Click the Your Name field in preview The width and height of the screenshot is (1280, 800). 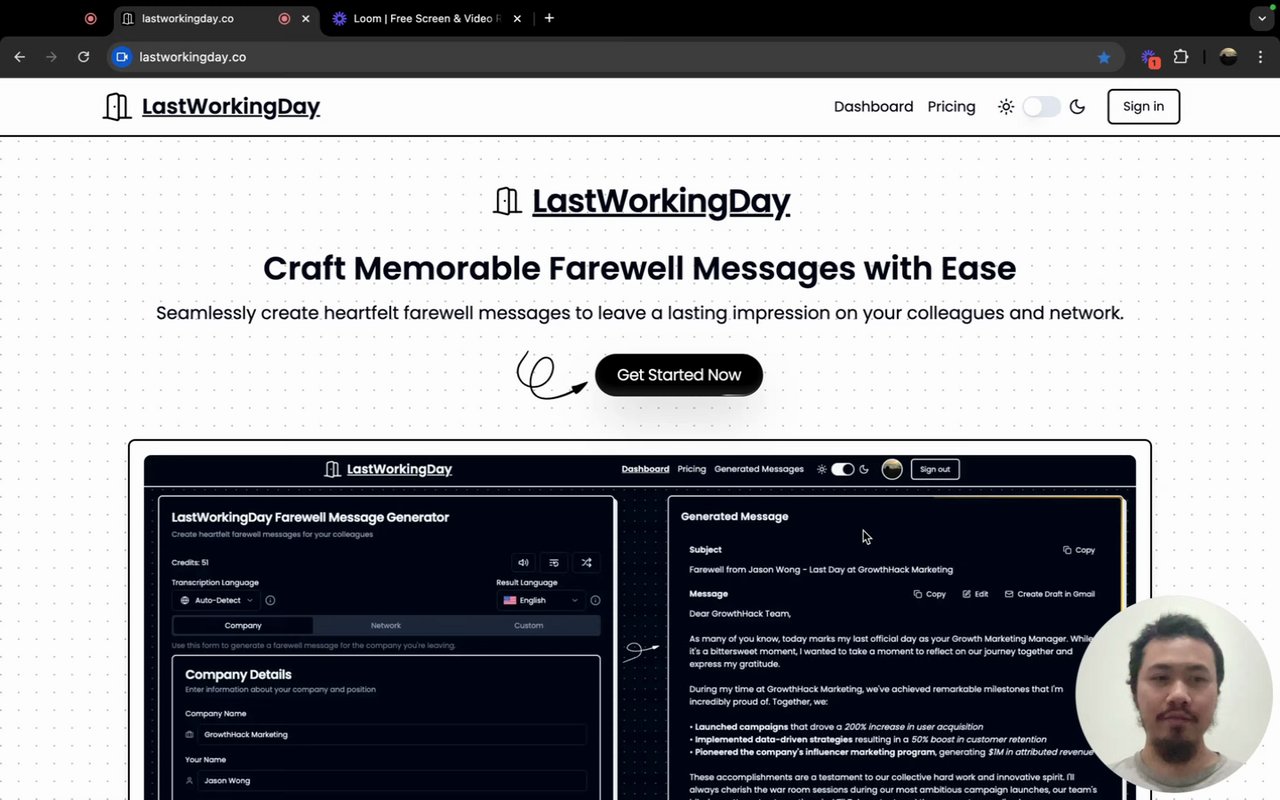(x=385, y=780)
